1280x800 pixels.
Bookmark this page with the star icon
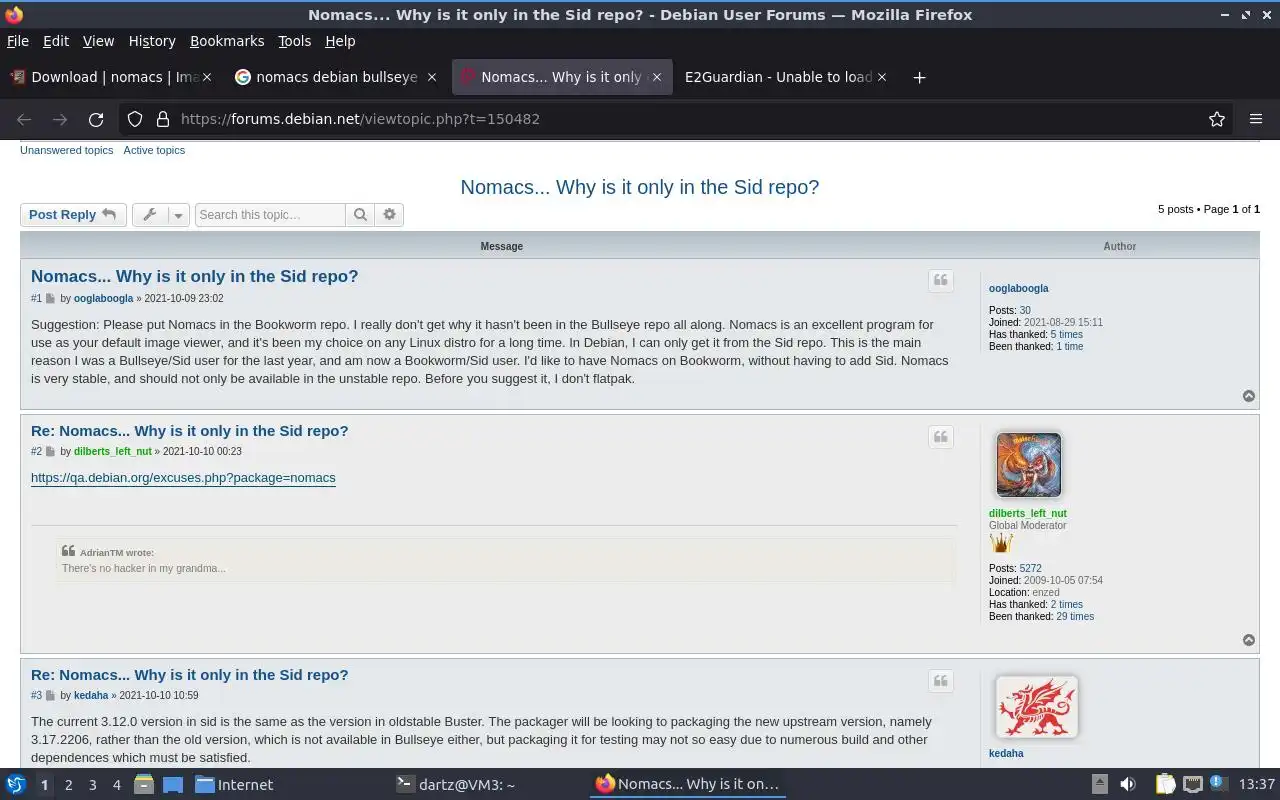pyautogui.click(x=1217, y=119)
